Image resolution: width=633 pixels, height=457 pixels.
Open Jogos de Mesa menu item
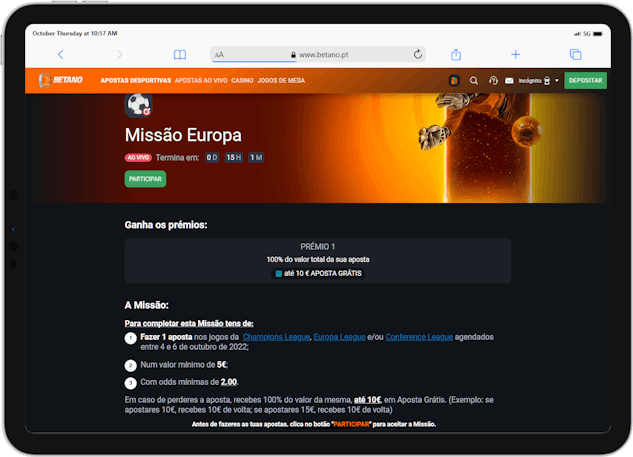(x=281, y=80)
